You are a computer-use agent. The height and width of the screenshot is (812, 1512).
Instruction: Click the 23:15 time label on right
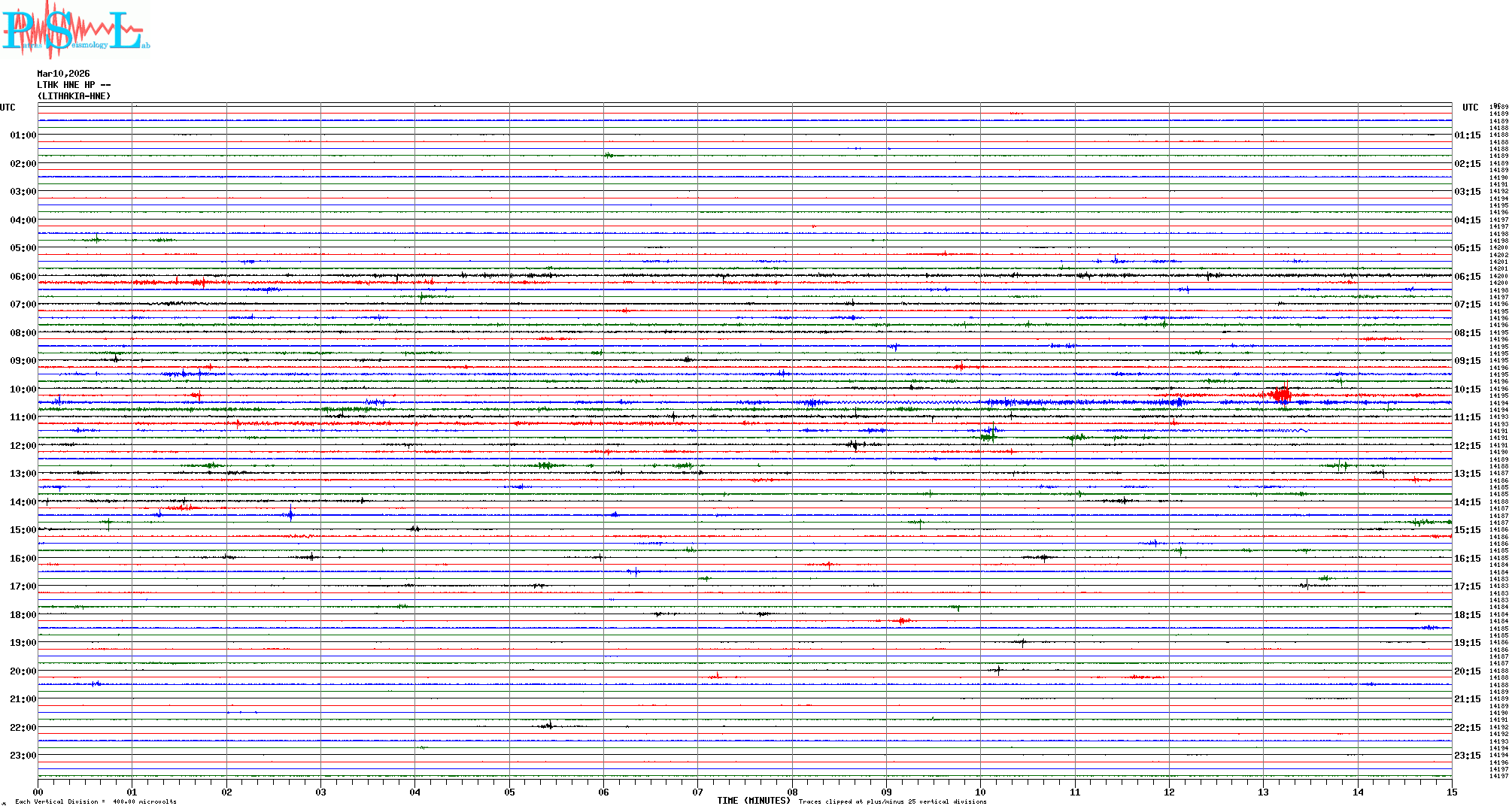(1467, 756)
